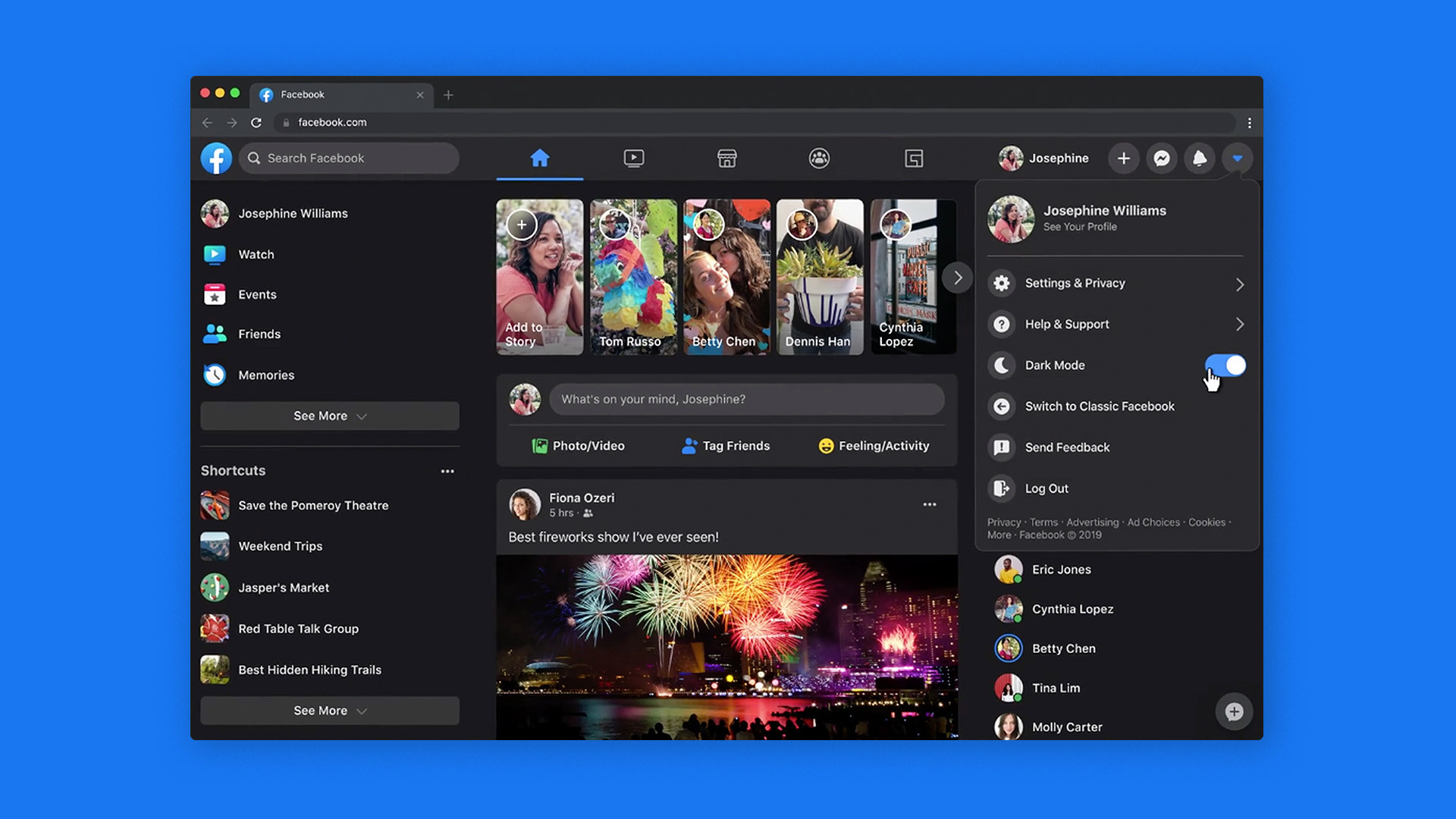Click the story Add to Story toggle
The width and height of the screenshot is (1456, 819).
521,223
